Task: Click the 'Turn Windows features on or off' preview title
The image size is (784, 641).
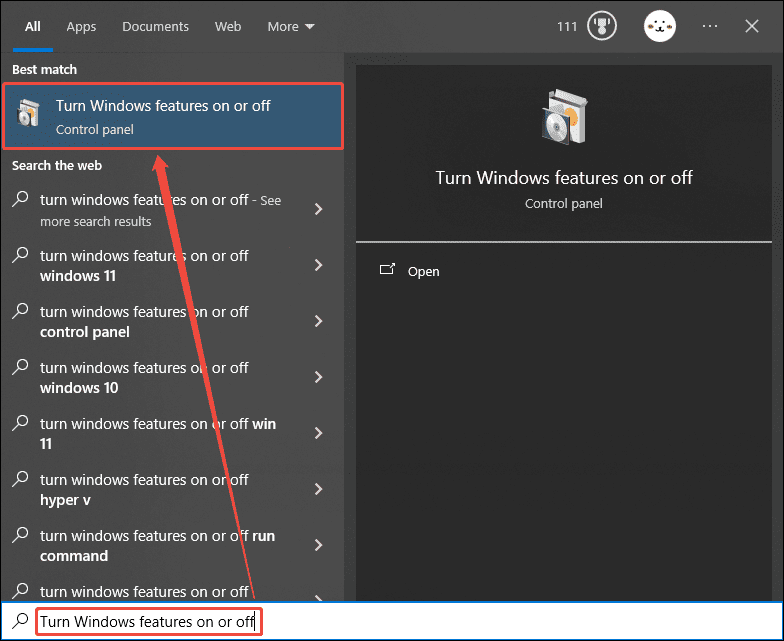Action: pyautogui.click(x=564, y=178)
